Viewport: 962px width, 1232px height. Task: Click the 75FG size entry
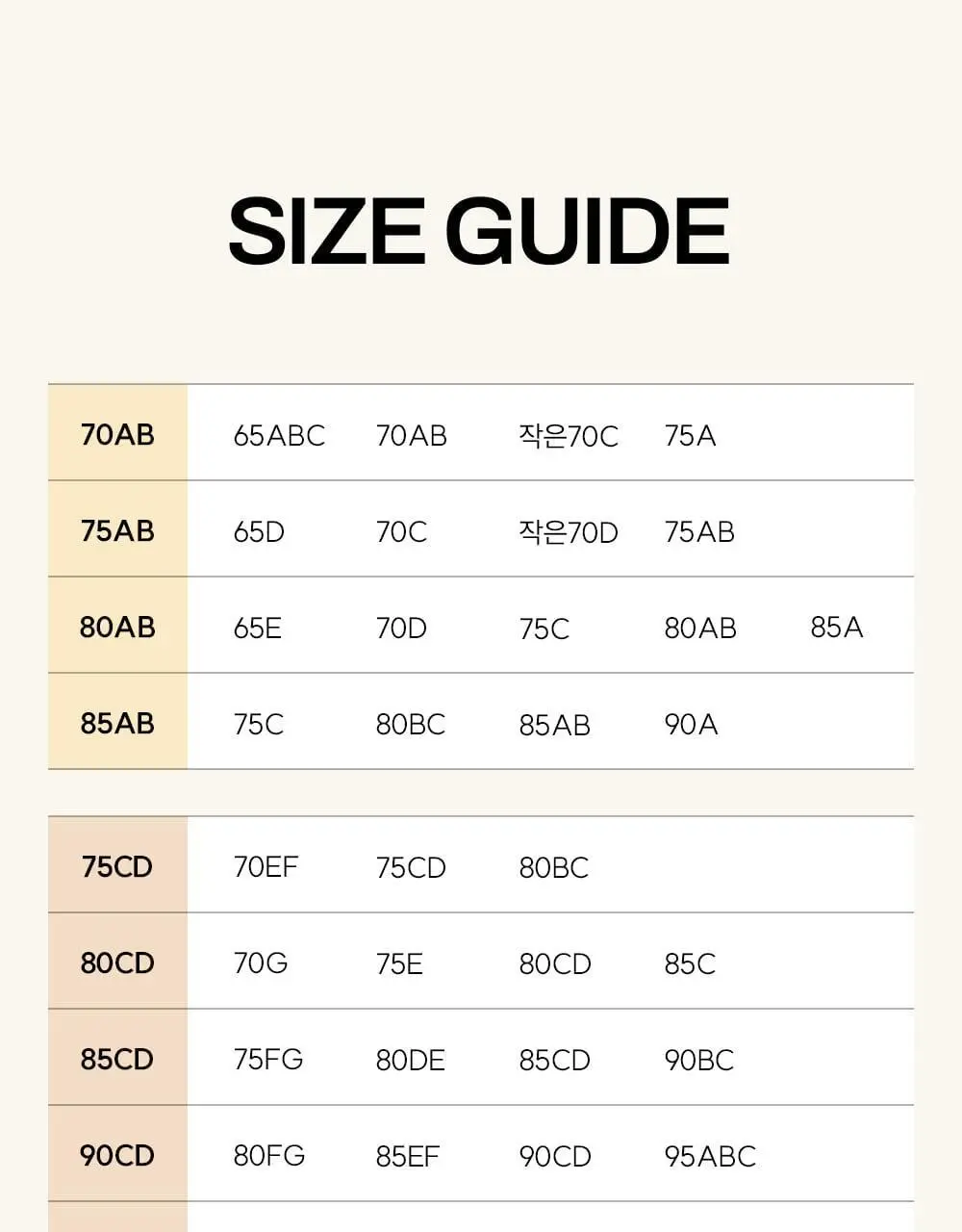(x=268, y=1060)
